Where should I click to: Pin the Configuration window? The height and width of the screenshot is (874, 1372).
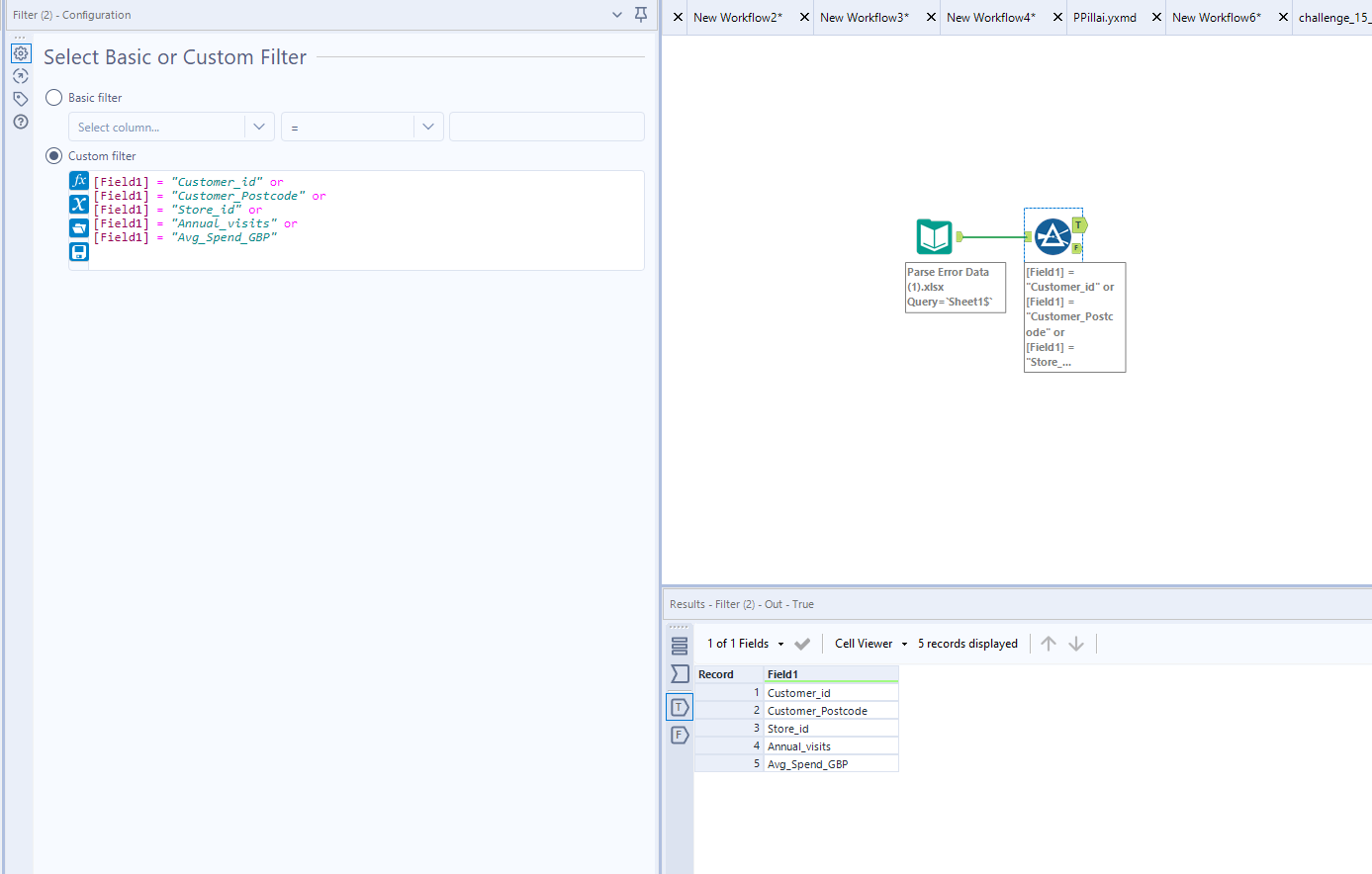click(641, 15)
